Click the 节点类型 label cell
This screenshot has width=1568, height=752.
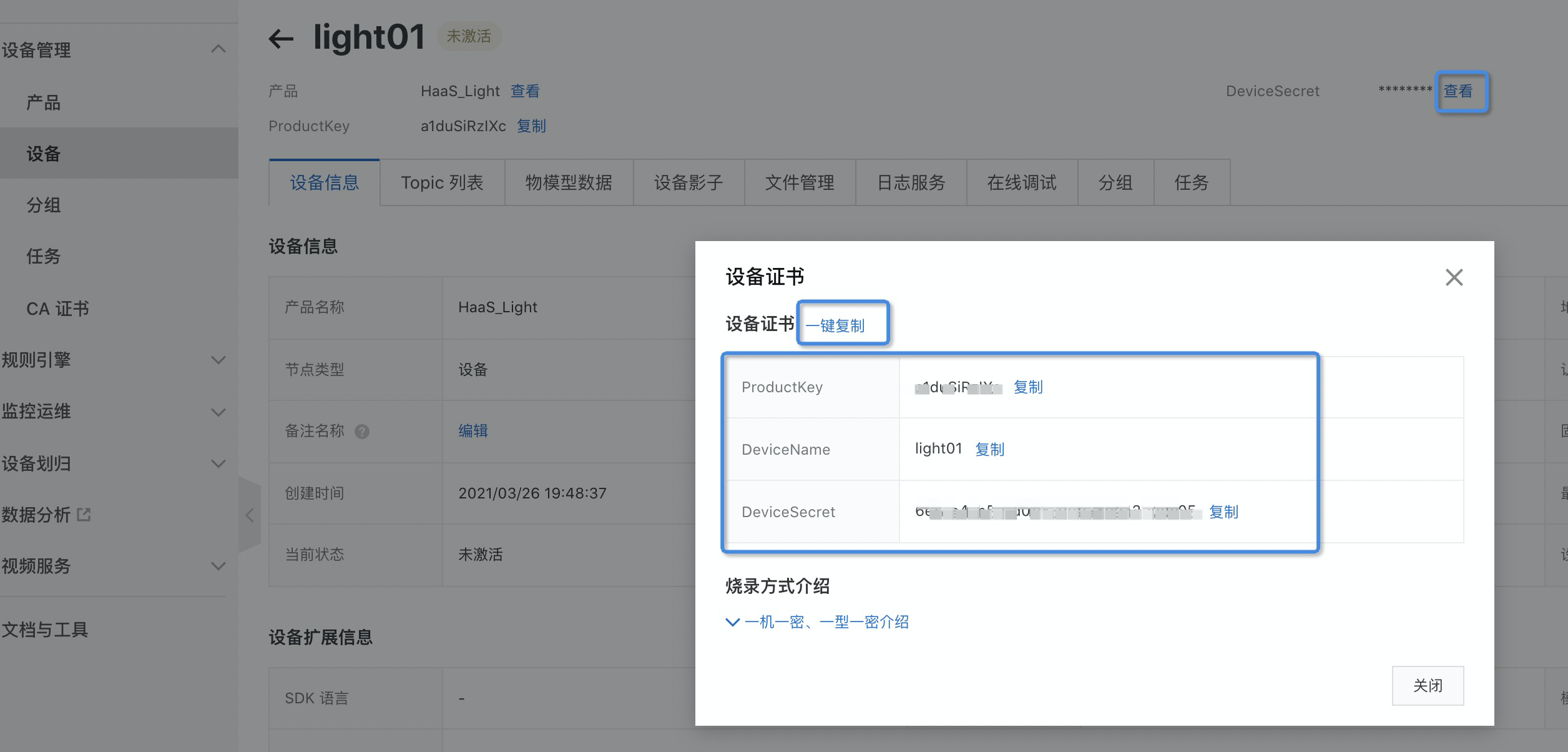click(355, 370)
